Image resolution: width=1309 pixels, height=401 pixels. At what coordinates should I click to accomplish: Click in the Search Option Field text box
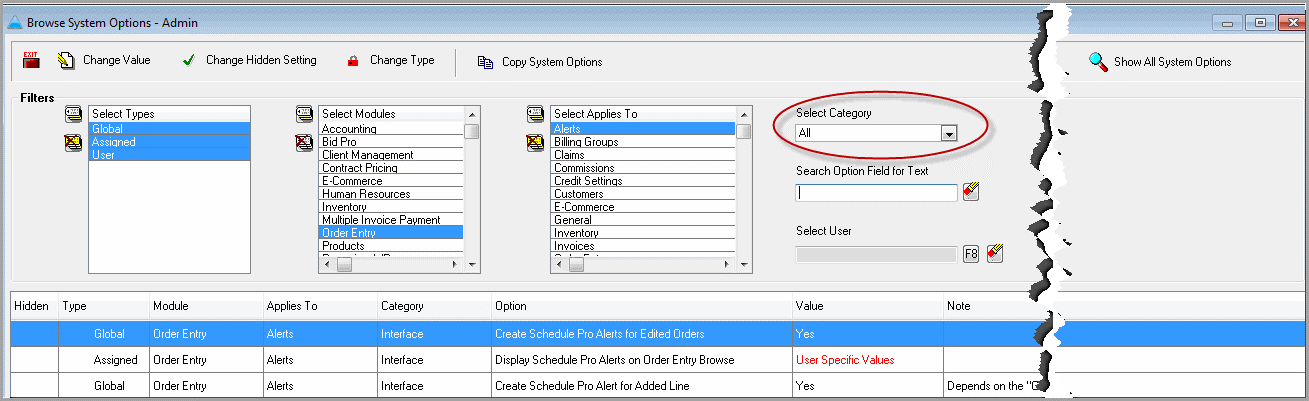(x=876, y=192)
